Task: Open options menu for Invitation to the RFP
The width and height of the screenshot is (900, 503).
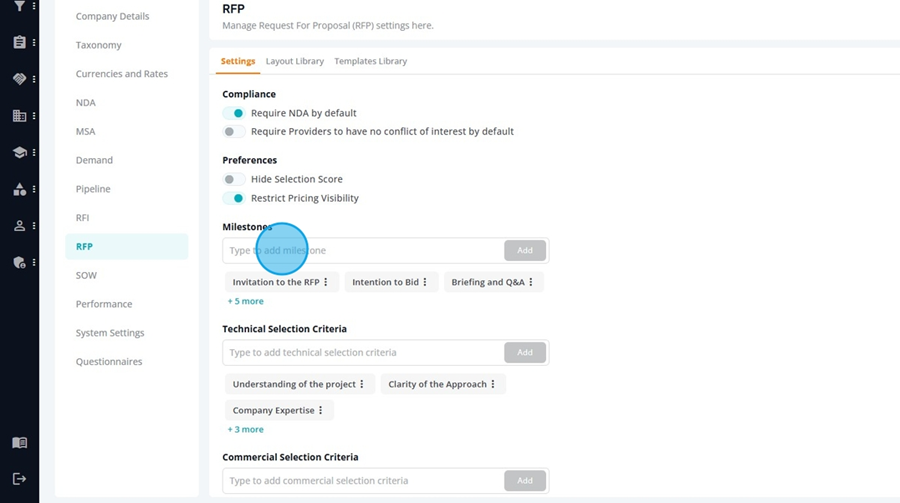Action: pos(325,282)
